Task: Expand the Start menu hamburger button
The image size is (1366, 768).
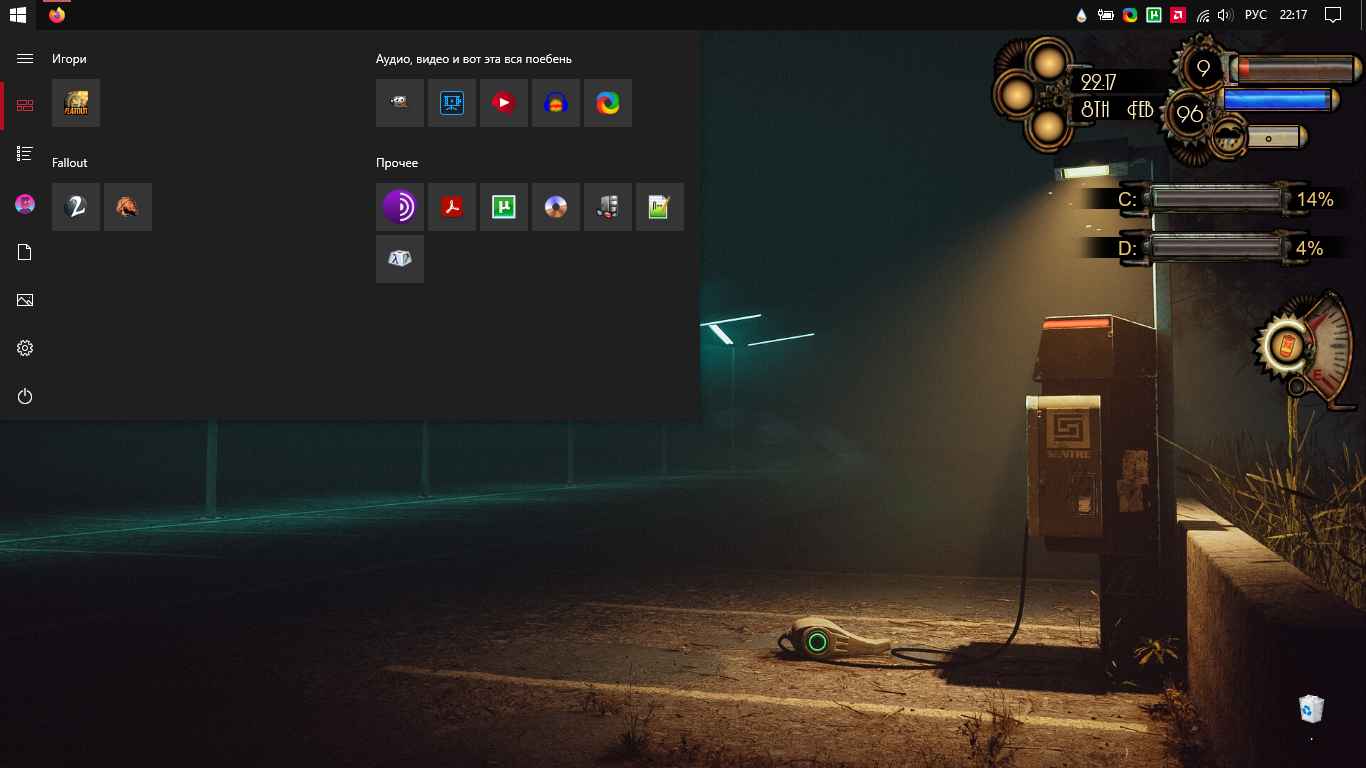Action: coord(25,59)
